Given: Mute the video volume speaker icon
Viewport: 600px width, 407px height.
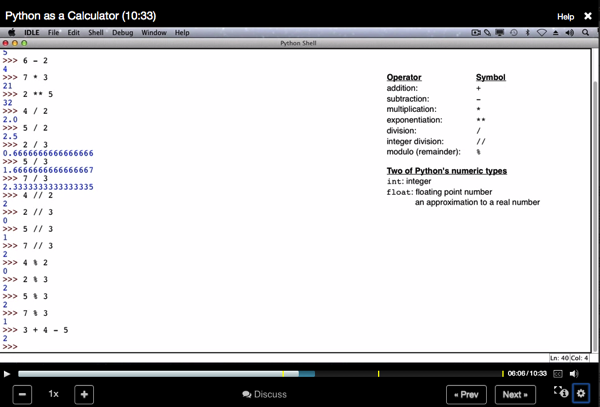Looking at the screenshot, I should 574,374.
